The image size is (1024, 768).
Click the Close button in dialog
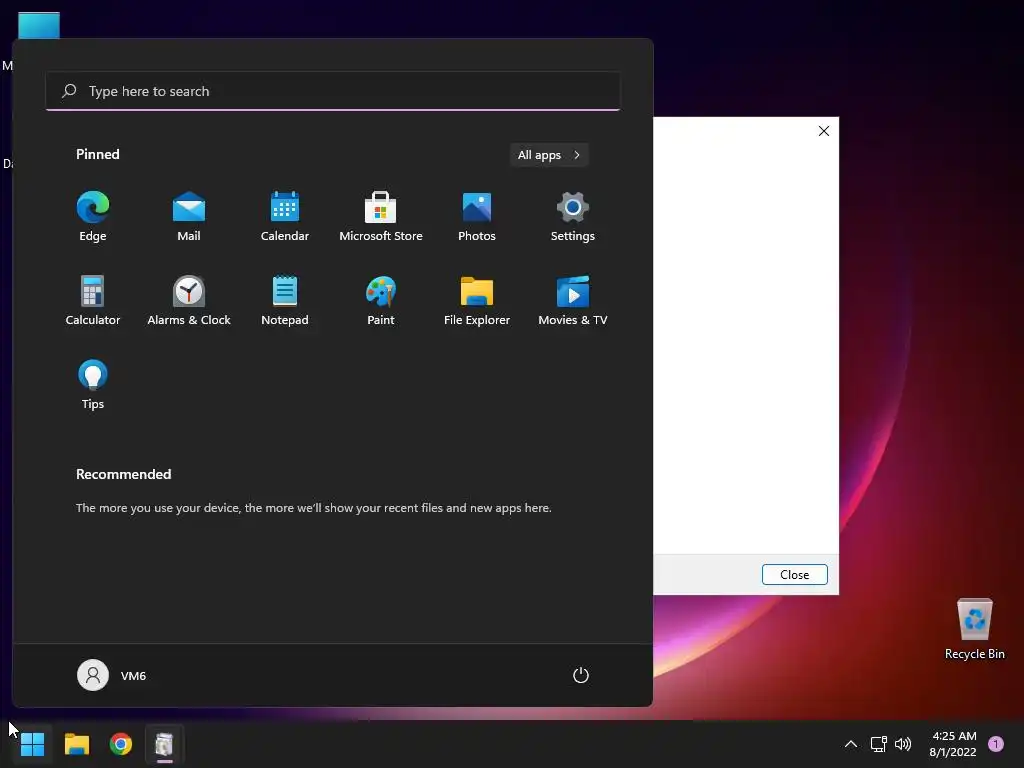pos(794,575)
